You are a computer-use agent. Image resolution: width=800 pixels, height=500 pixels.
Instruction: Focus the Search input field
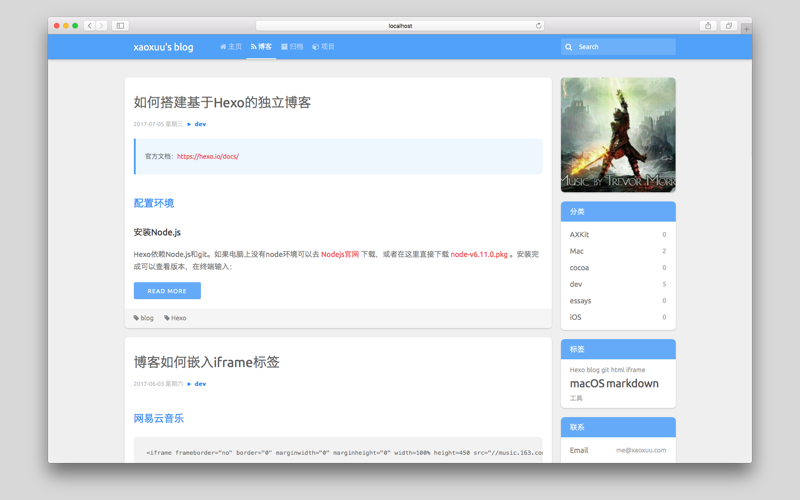point(618,47)
